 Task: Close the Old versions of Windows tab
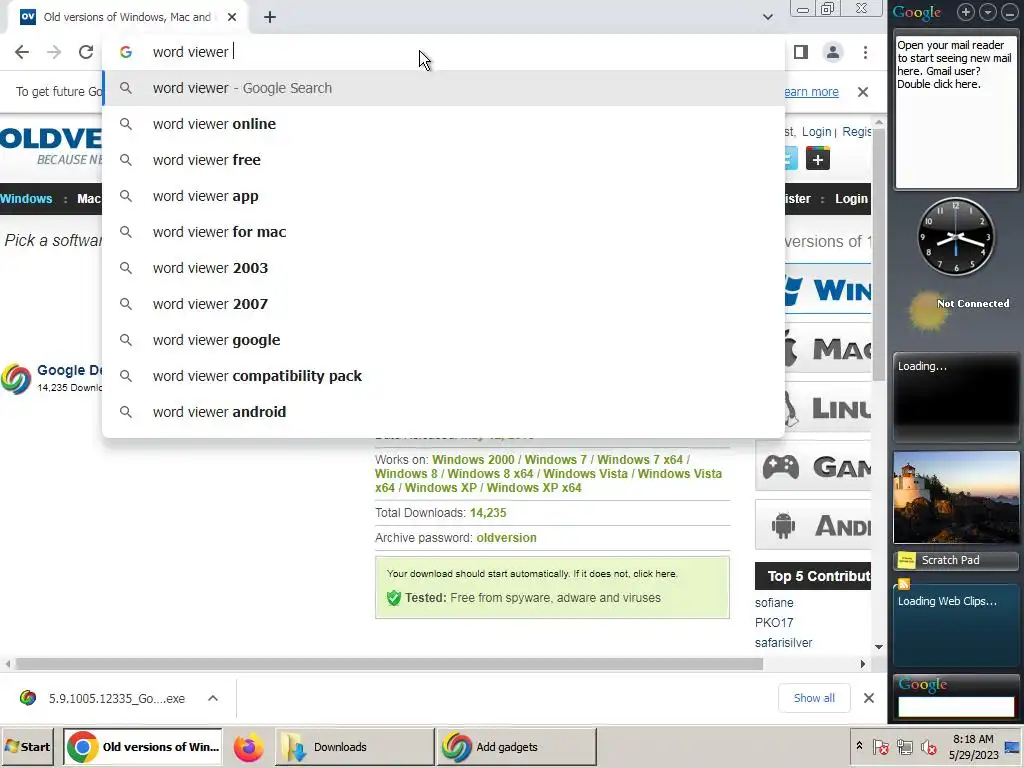tap(232, 17)
